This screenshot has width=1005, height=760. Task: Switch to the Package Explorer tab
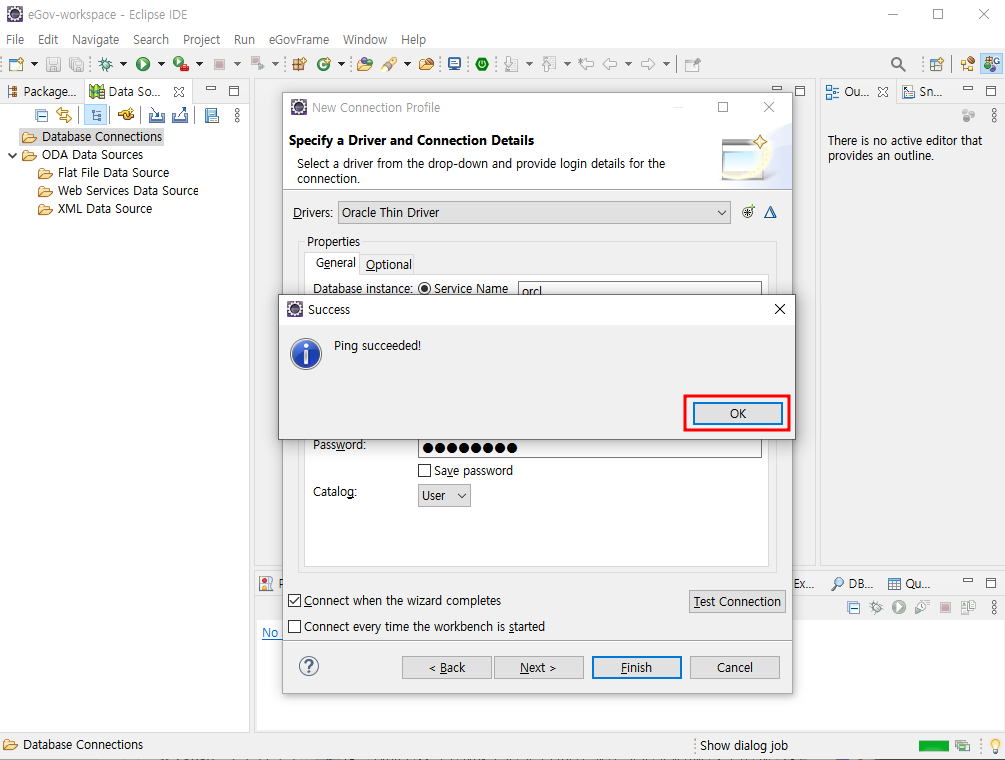(42, 92)
